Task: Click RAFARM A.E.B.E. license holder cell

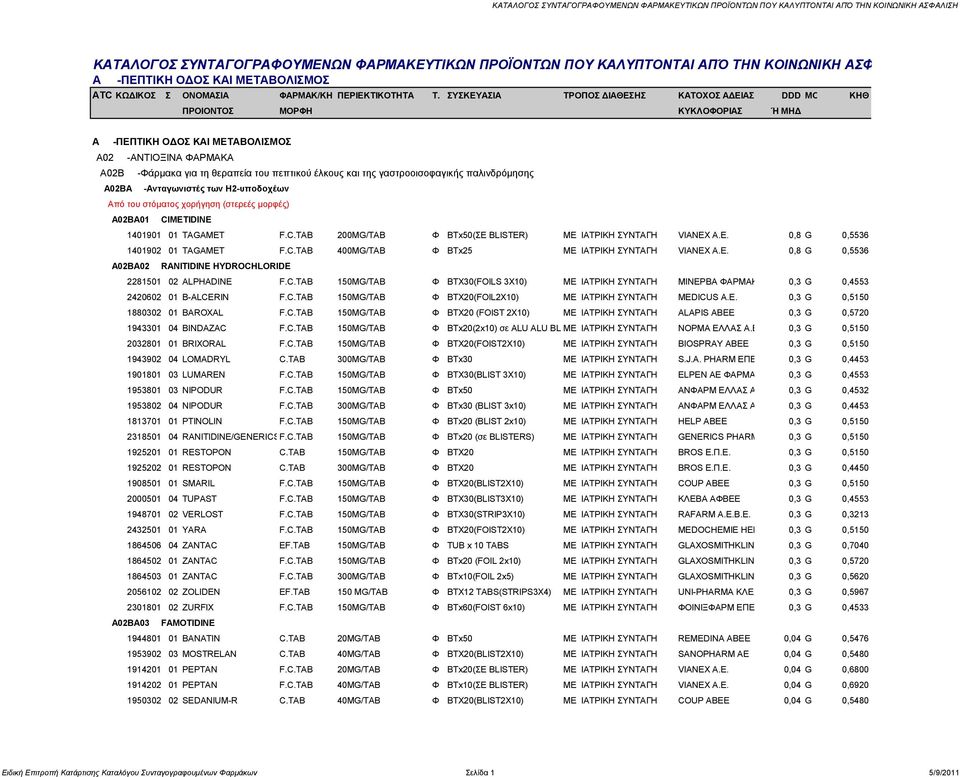Action: pos(714,514)
